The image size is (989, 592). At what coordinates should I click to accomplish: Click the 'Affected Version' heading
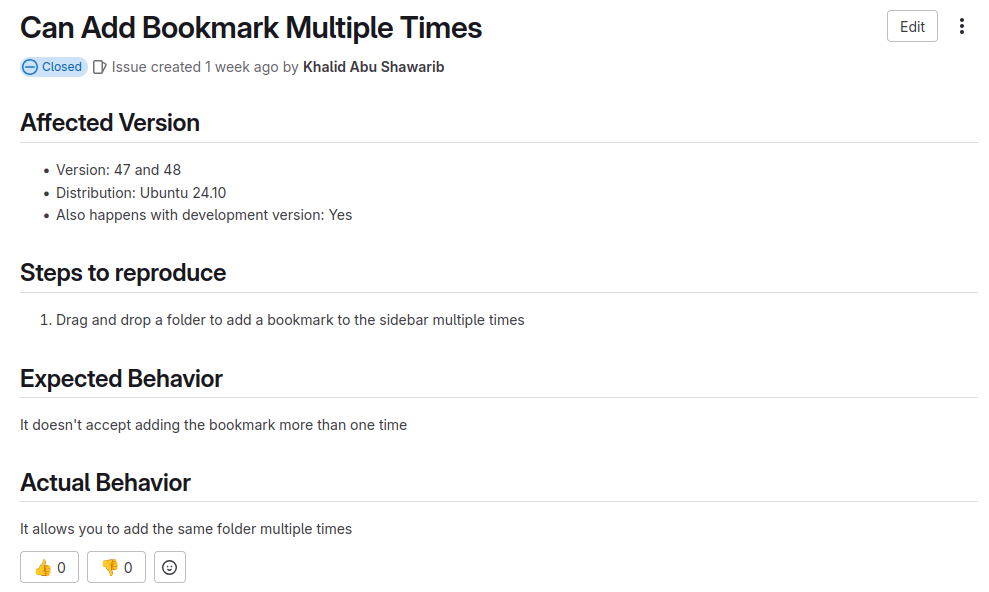[110, 123]
